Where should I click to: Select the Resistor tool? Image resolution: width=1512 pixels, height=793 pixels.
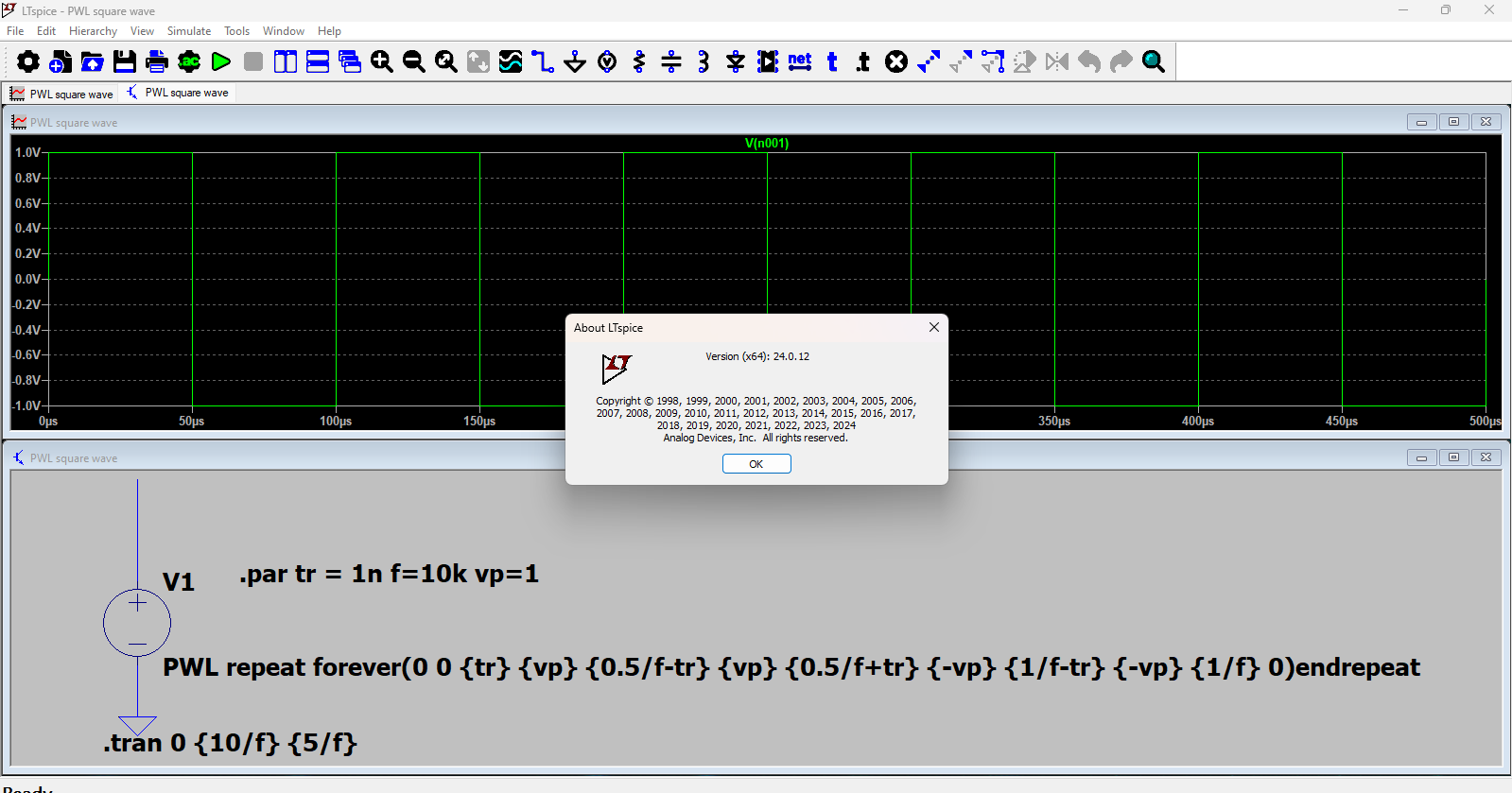[x=639, y=61]
